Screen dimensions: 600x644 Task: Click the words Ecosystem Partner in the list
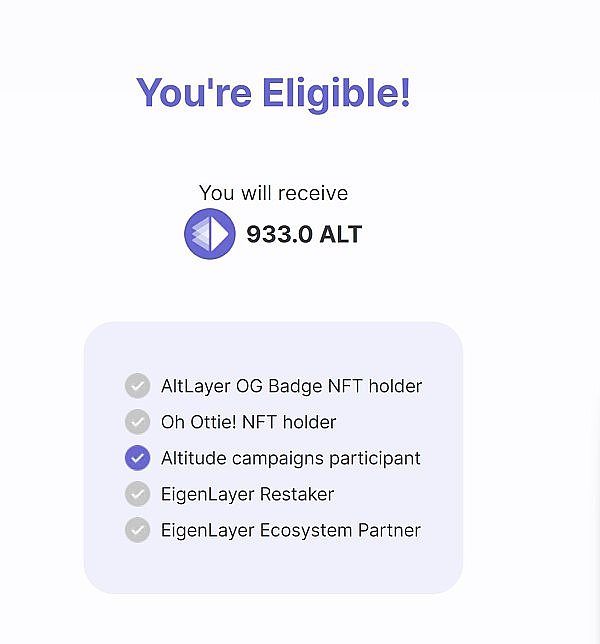click(340, 530)
